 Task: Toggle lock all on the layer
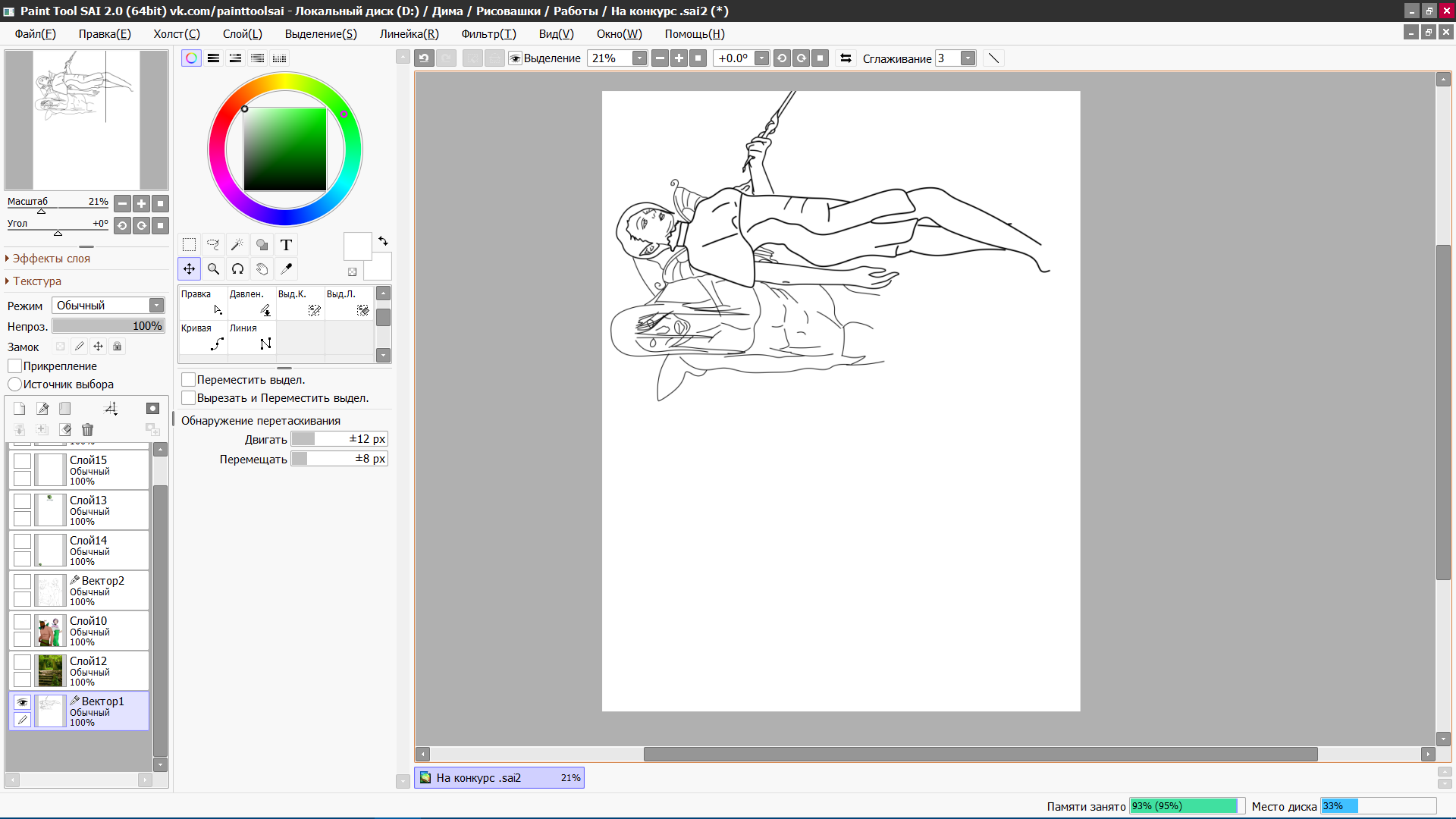click(x=117, y=347)
